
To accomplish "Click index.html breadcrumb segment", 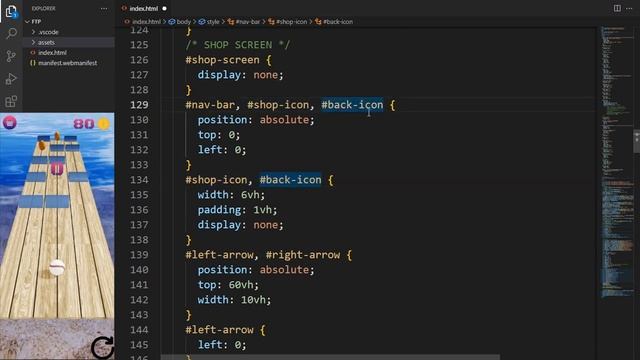I will pyautogui.click(x=146, y=22).
